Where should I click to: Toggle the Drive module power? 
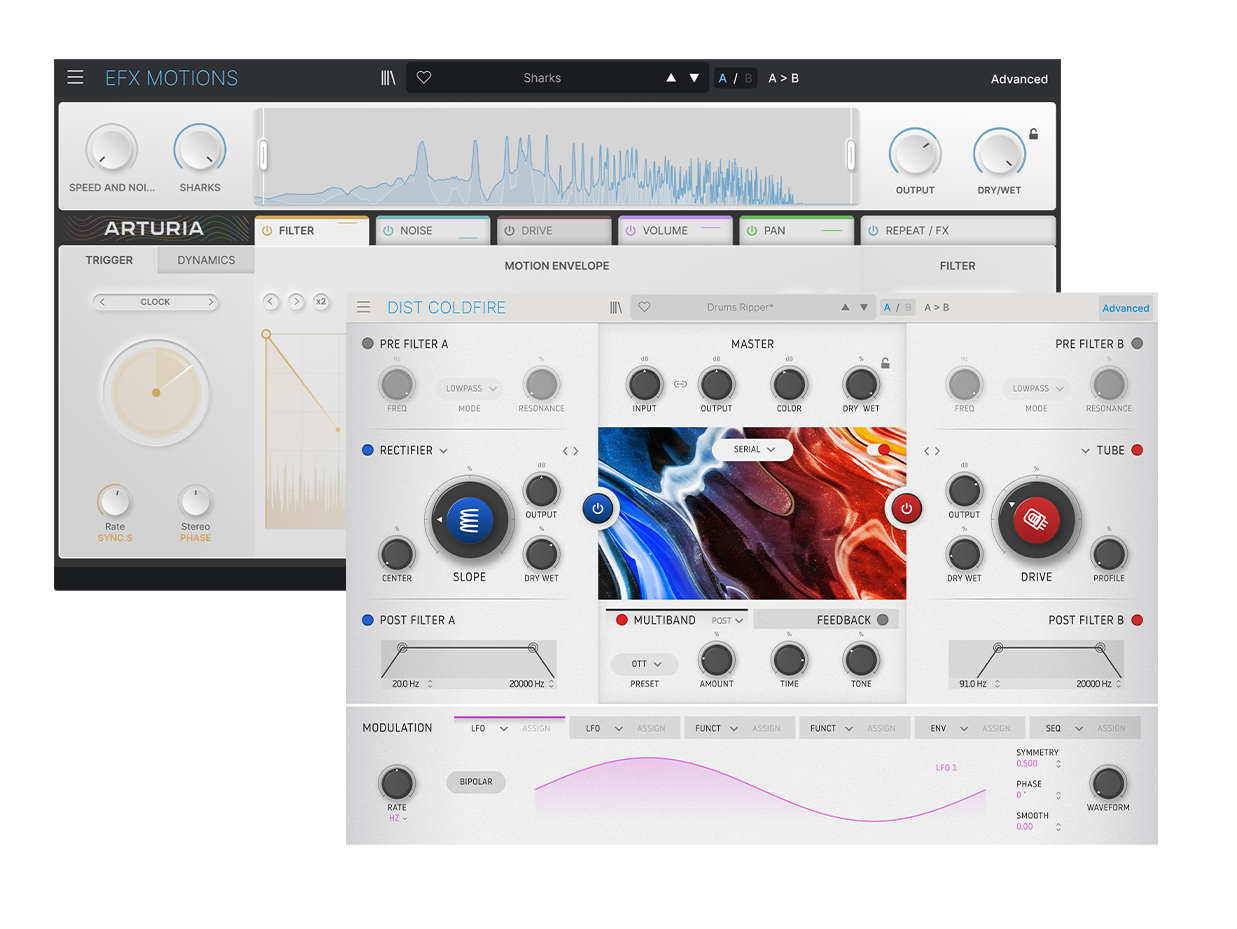click(x=509, y=231)
